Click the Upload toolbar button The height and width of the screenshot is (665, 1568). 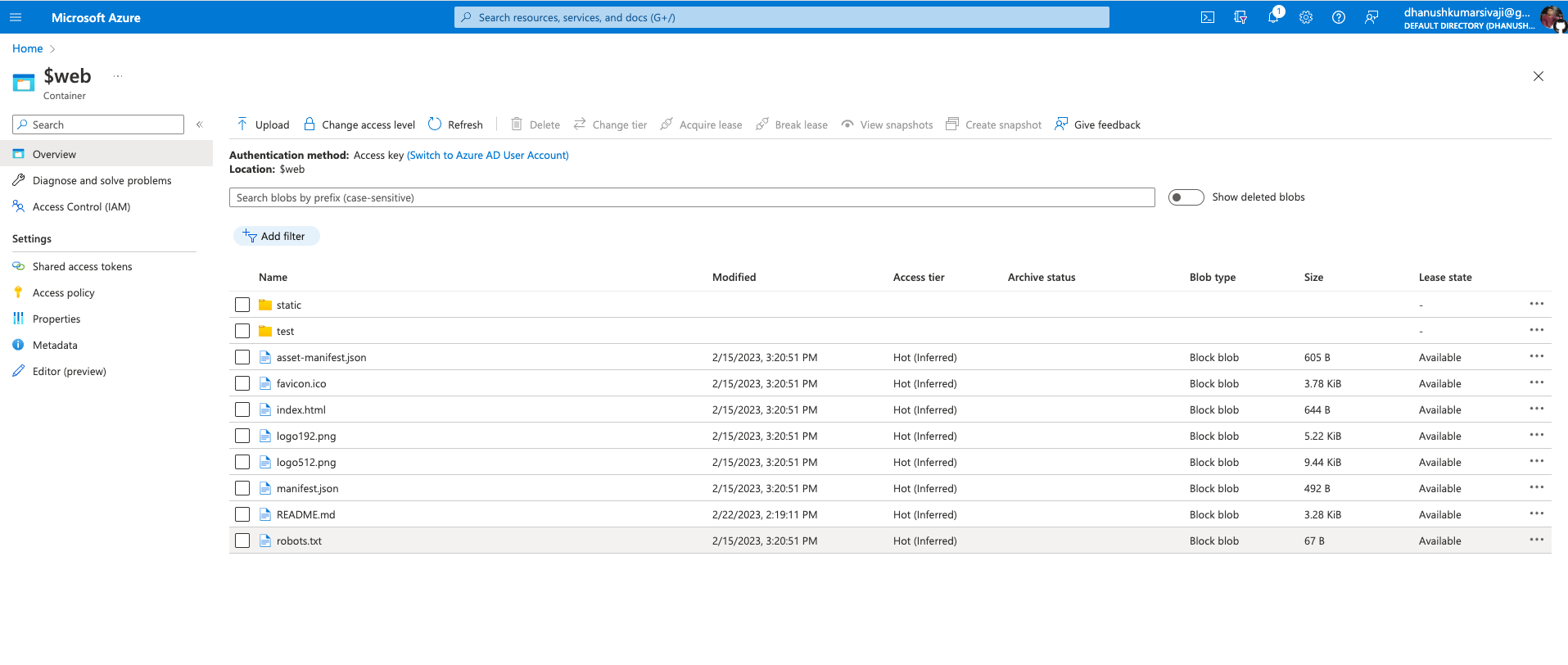pyautogui.click(x=263, y=124)
